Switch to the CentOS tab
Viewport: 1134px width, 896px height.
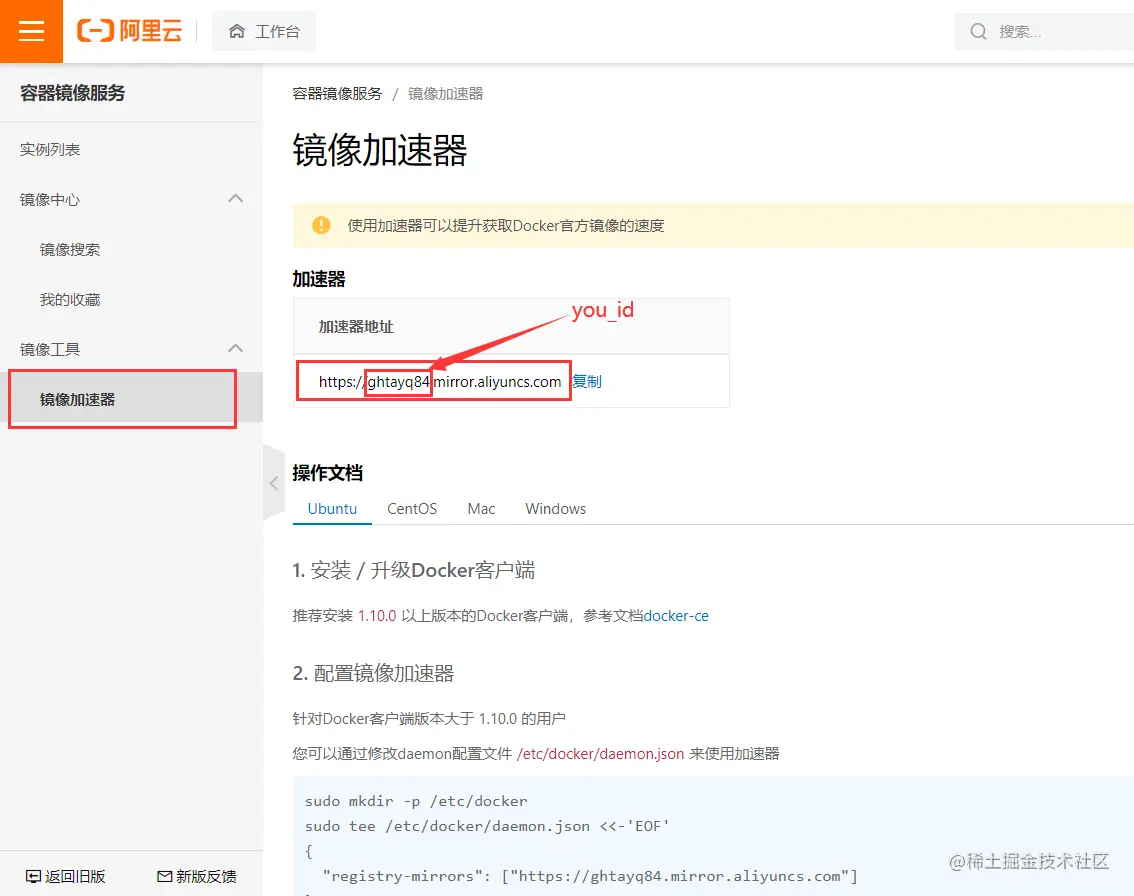(x=412, y=508)
